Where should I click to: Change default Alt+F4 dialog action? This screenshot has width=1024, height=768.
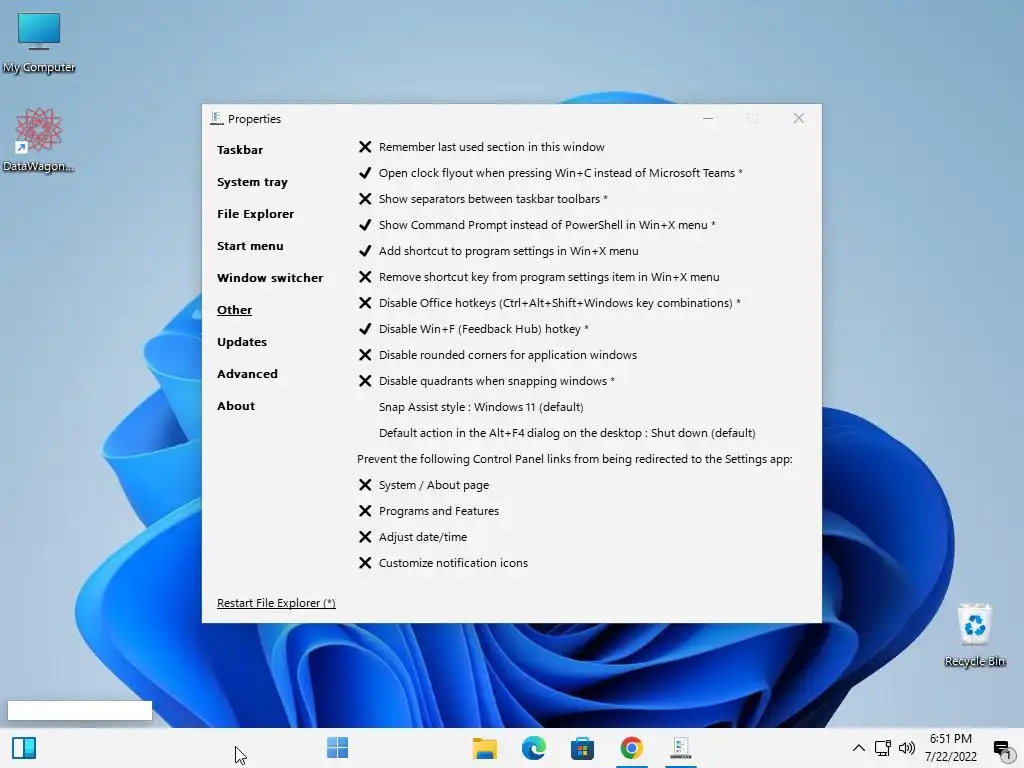[567, 433]
